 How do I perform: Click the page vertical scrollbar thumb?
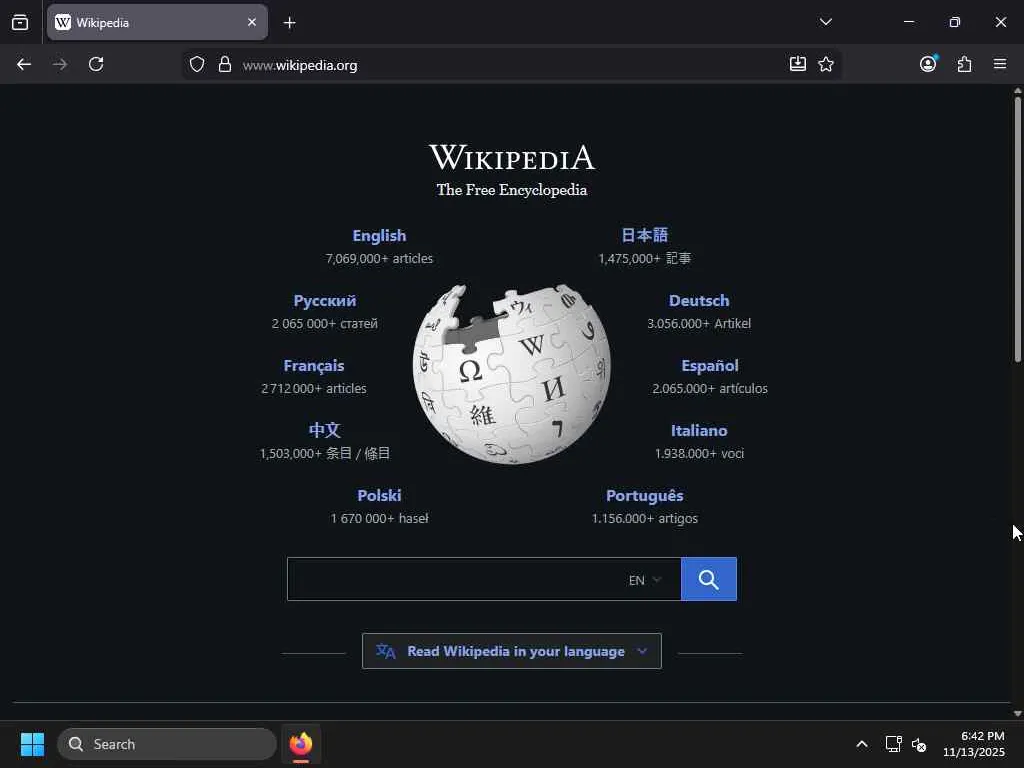(x=1017, y=229)
